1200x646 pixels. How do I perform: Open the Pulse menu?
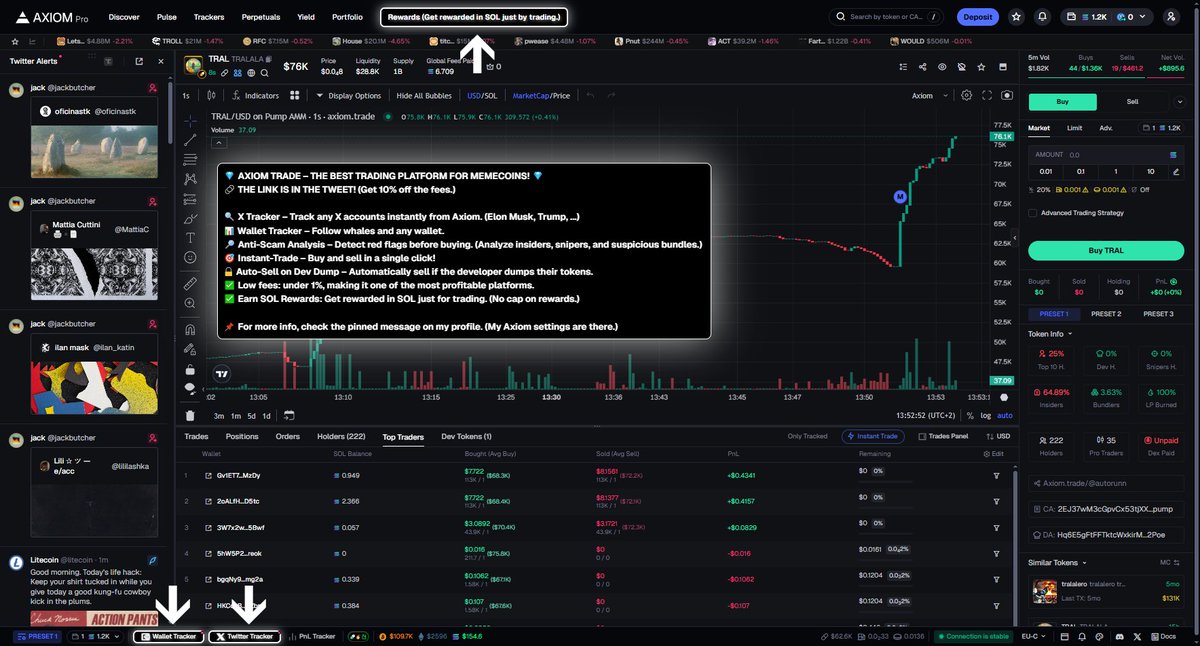167,17
